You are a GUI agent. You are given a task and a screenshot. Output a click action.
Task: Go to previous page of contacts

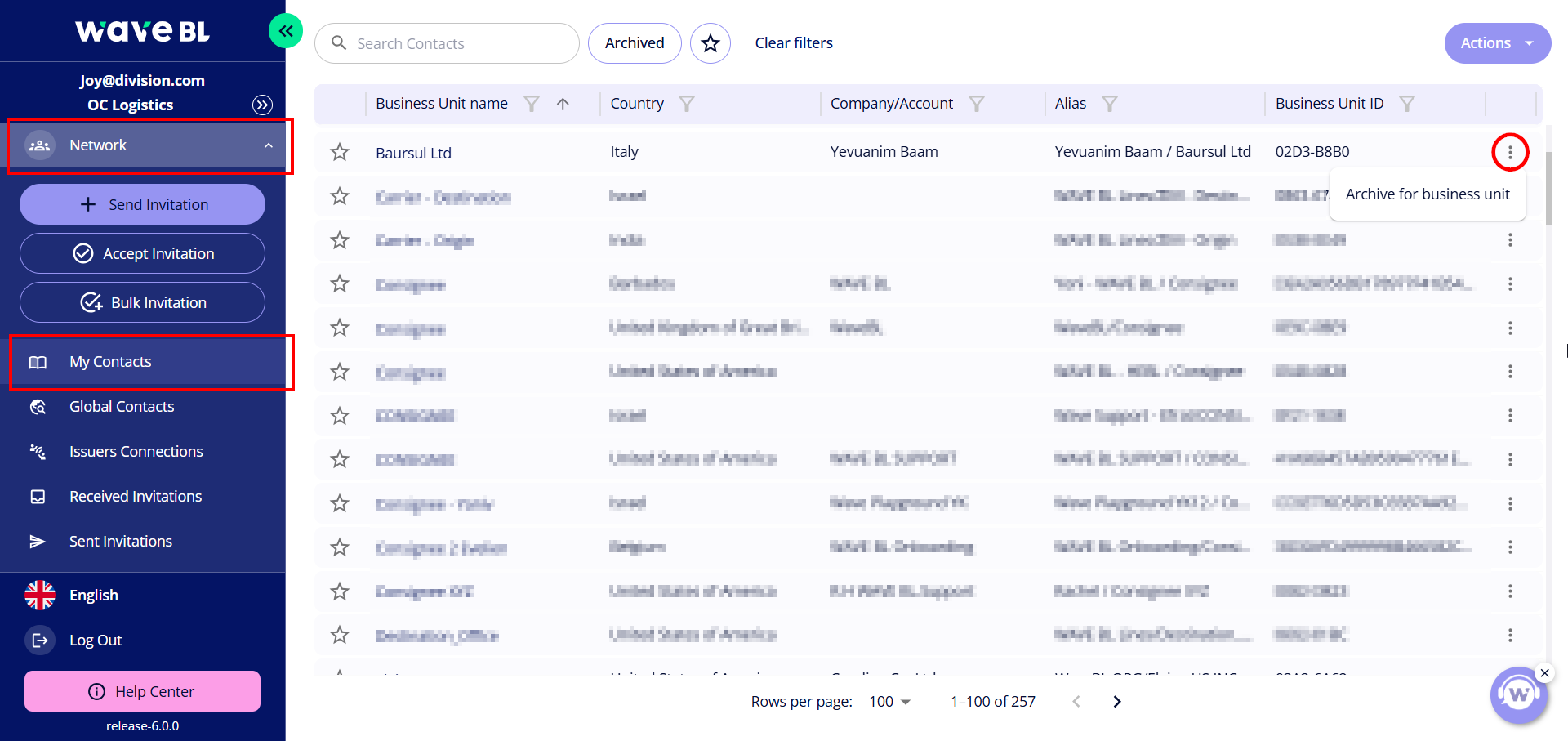click(1076, 702)
